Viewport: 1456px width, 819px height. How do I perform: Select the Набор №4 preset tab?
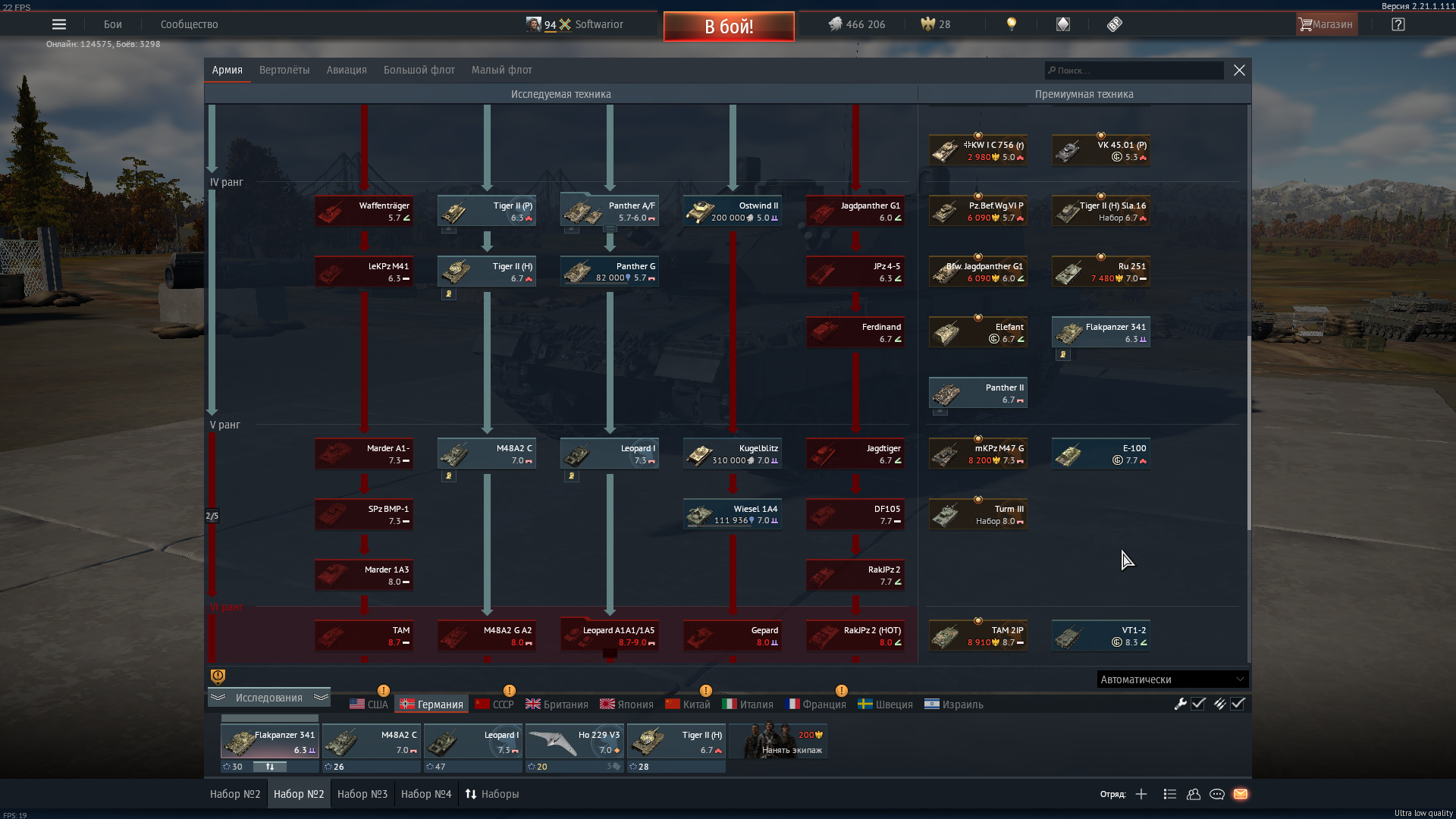click(x=426, y=794)
